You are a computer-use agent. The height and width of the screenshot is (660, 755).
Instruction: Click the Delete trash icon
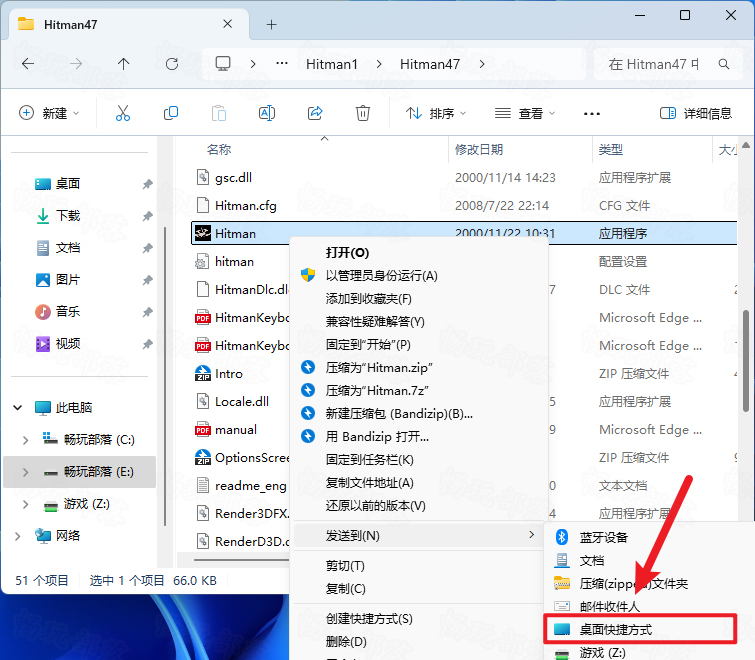[x=363, y=114]
